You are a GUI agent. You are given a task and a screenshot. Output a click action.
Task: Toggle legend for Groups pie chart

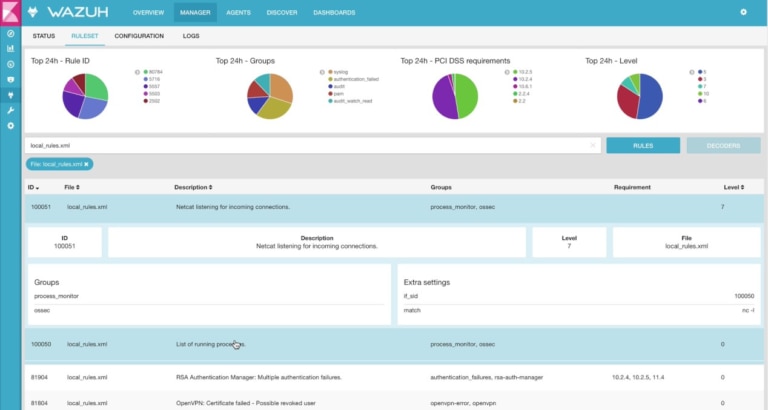coord(322,72)
